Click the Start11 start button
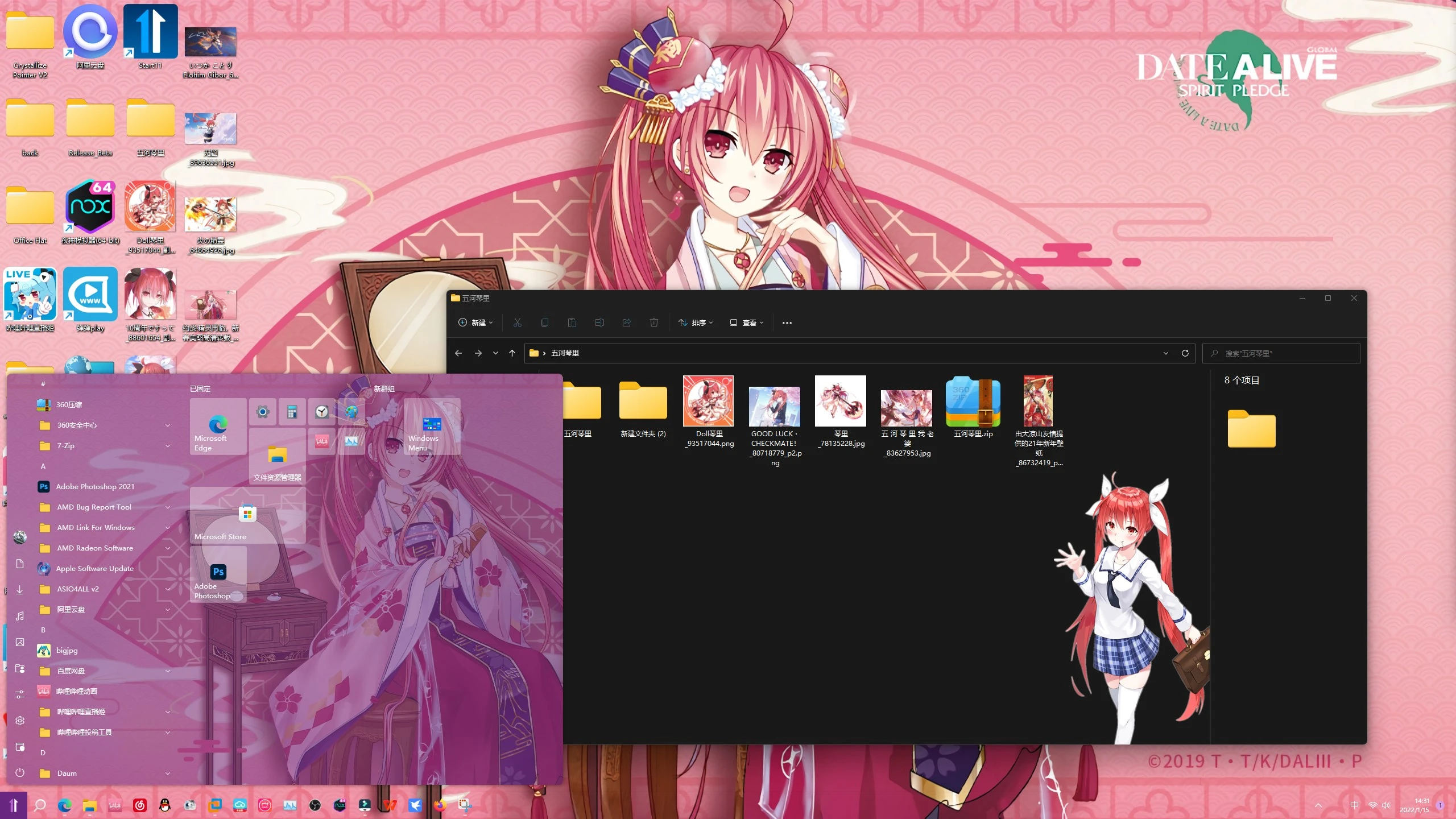This screenshot has height=819, width=1456. (x=14, y=805)
